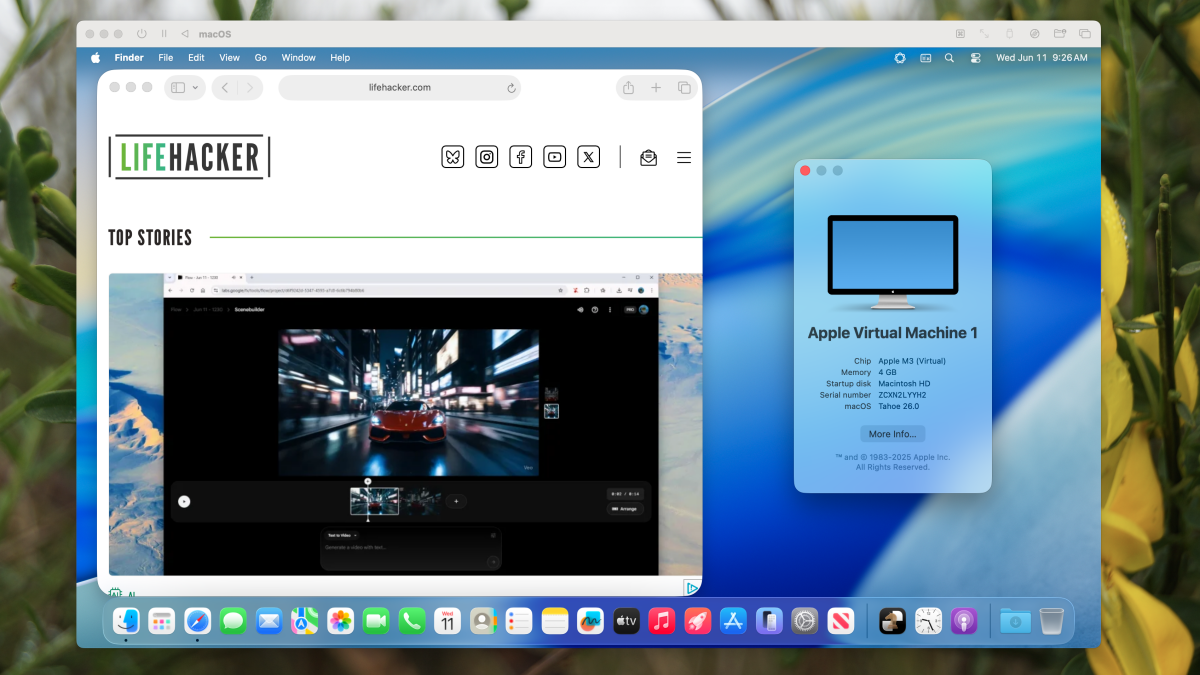Open Maps from the Dock
This screenshot has width=1200, height=675.
point(304,621)
